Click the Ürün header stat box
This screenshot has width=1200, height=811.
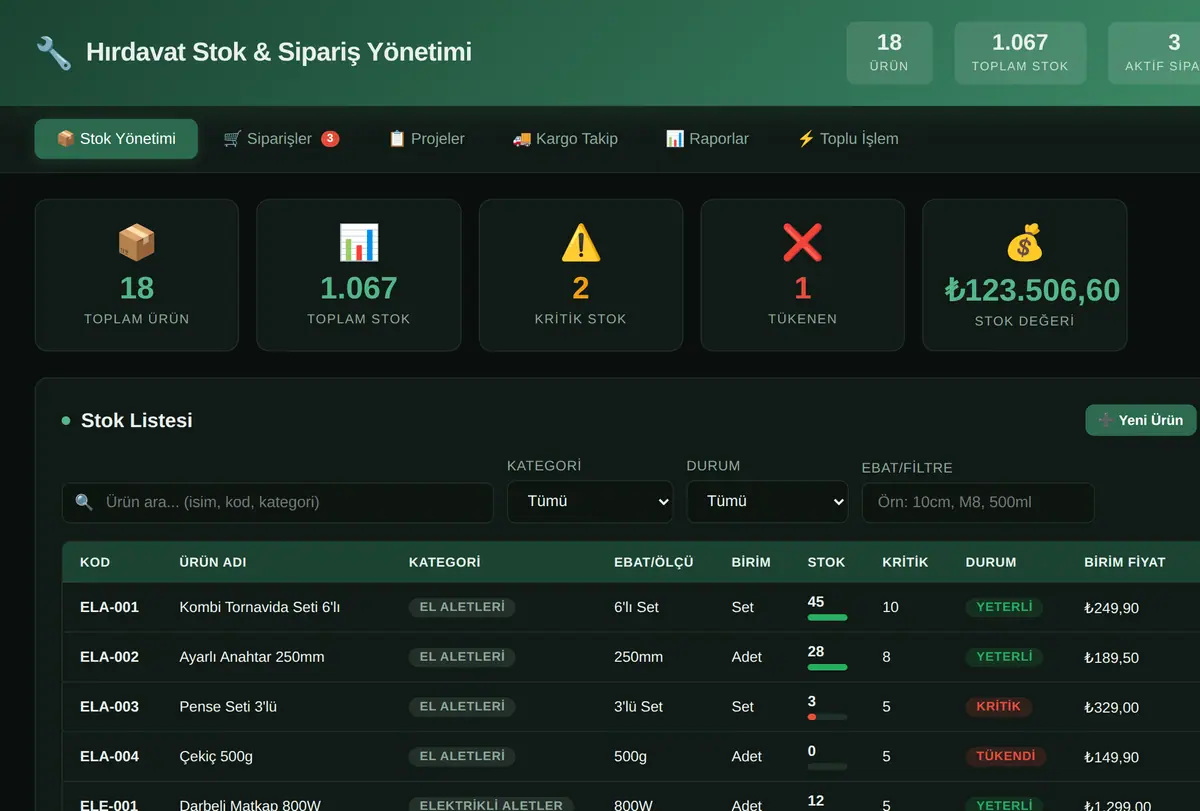point(889,53)
